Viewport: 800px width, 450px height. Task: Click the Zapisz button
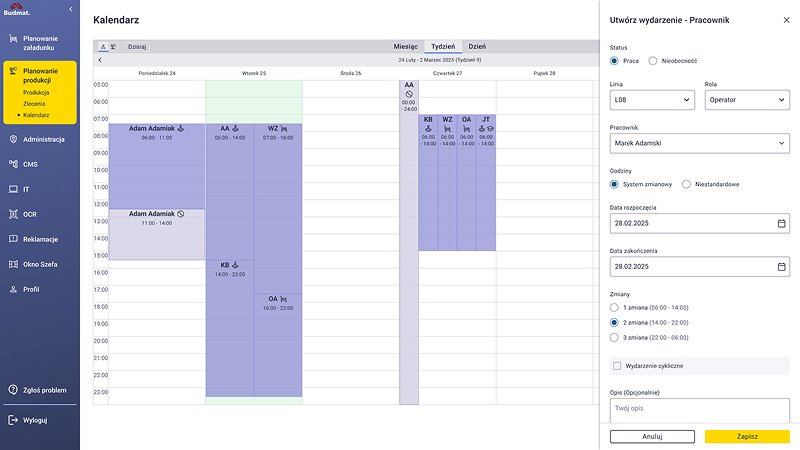747,436
